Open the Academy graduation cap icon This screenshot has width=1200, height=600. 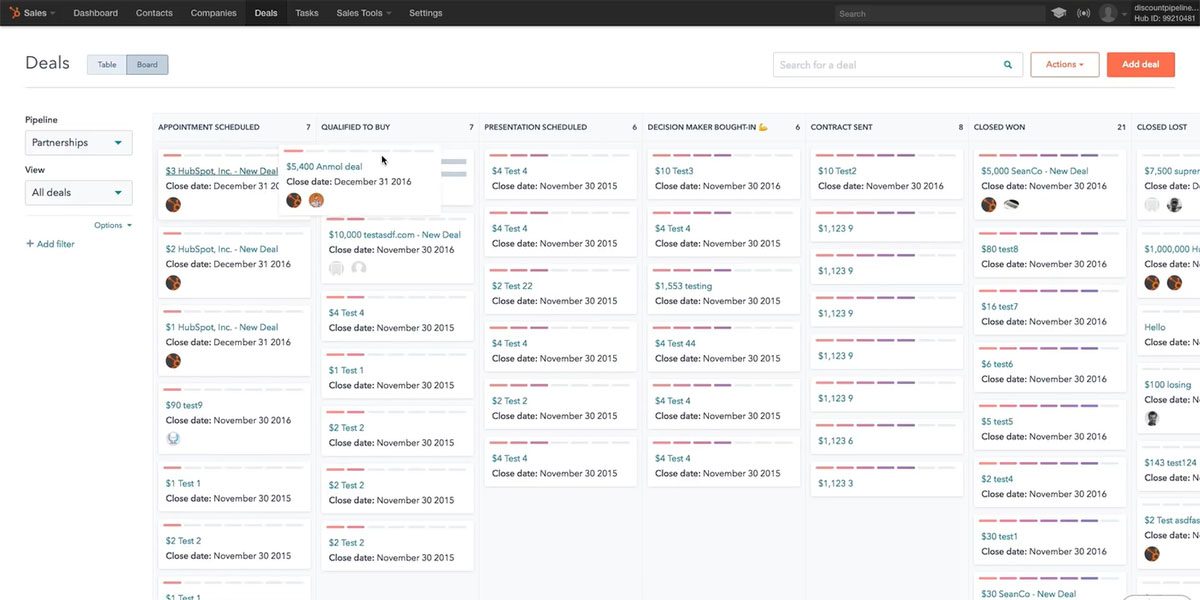coord(1058,13)
